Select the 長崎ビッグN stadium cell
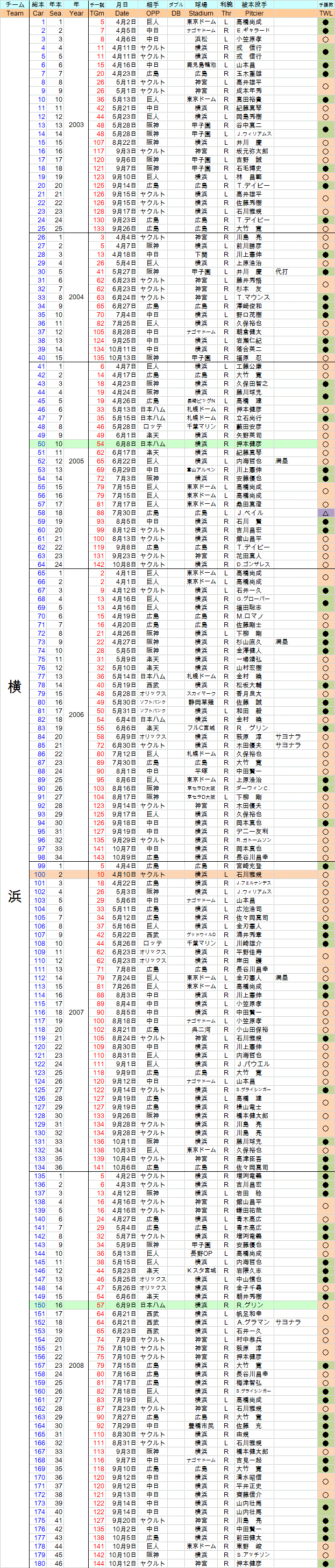Image resolution: width=335 pixels, height=1568 pixels. 201,400
